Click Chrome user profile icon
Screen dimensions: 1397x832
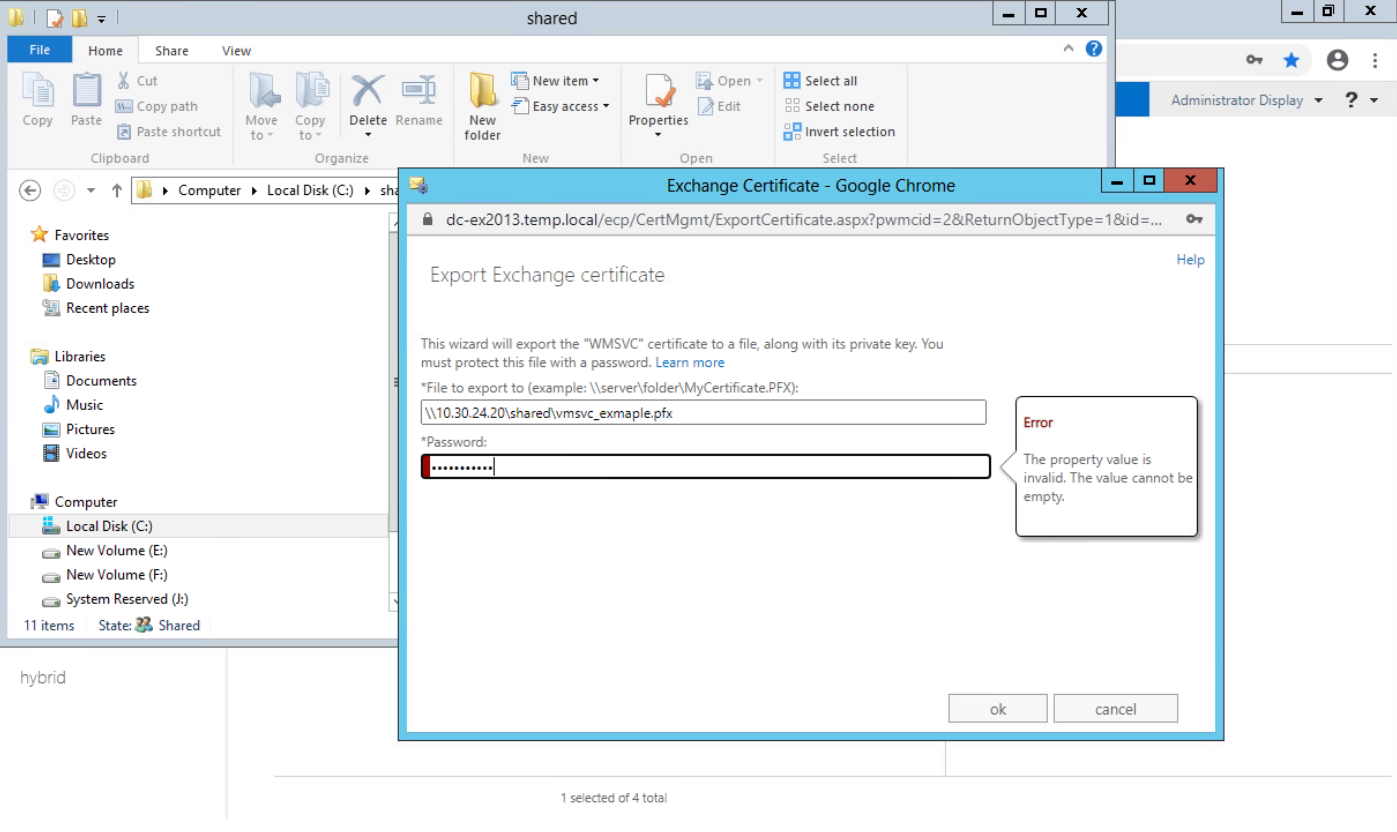(x=1337, y=61)
